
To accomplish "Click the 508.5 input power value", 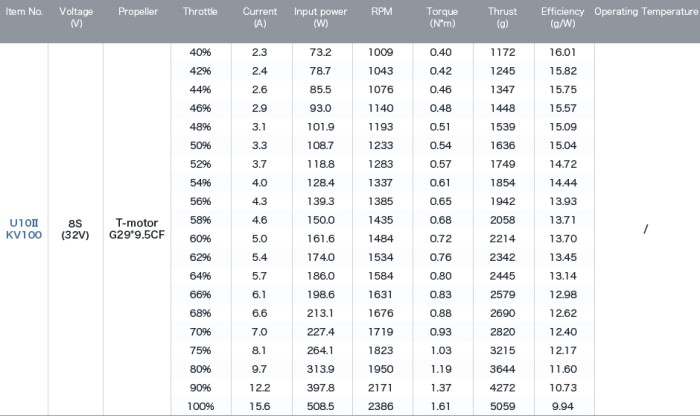I will tap(321, 406).
